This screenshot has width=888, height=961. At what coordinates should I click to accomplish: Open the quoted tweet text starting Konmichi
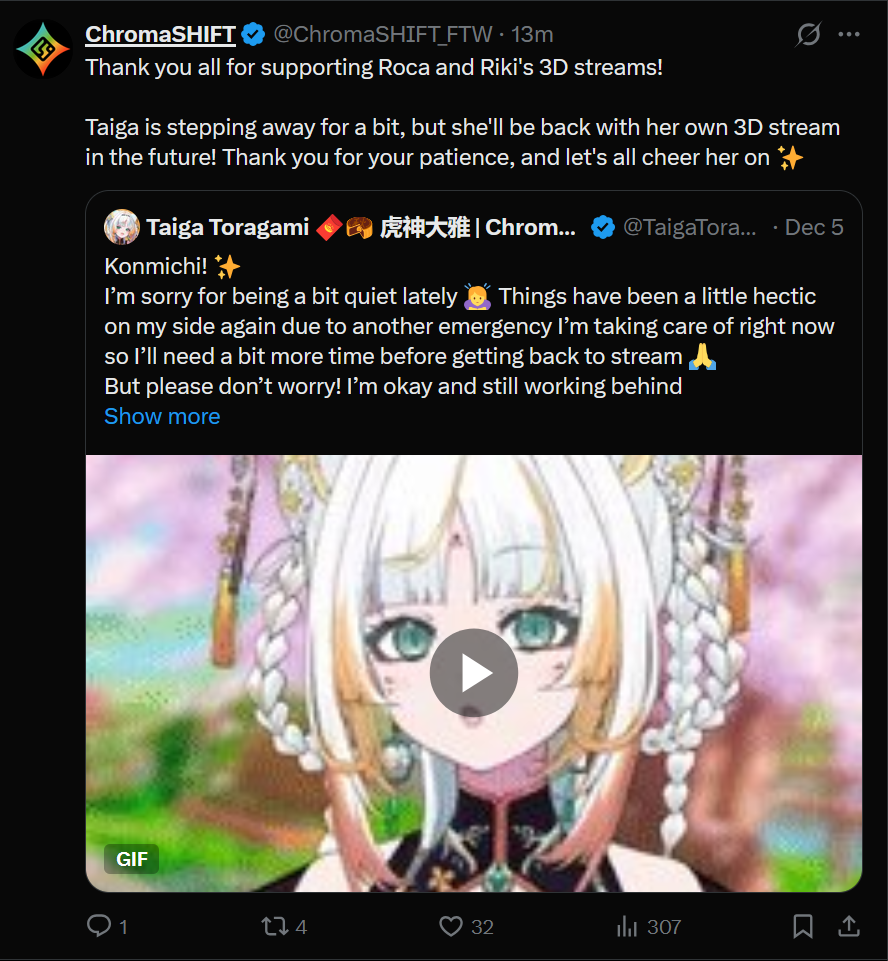469,326
